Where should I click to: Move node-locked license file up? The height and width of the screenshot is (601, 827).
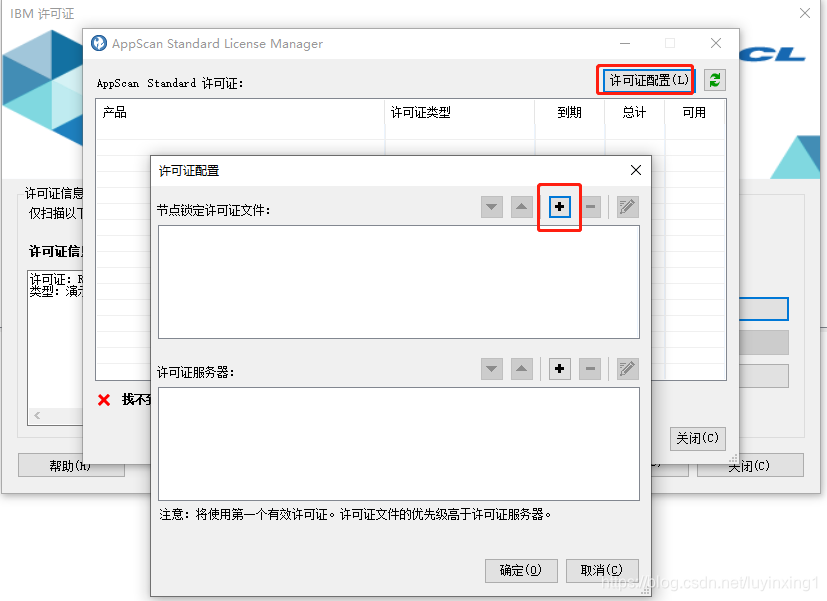click(522, 207)
